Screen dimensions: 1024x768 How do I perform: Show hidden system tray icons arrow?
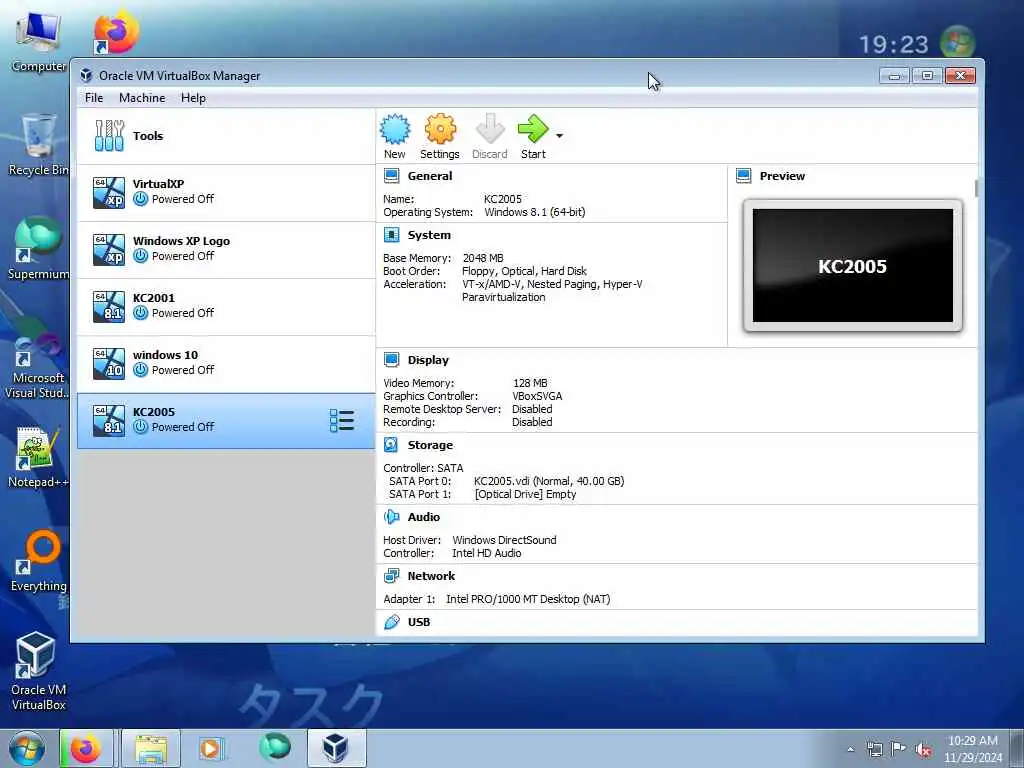pyautogui.click(x=850, y=749)
